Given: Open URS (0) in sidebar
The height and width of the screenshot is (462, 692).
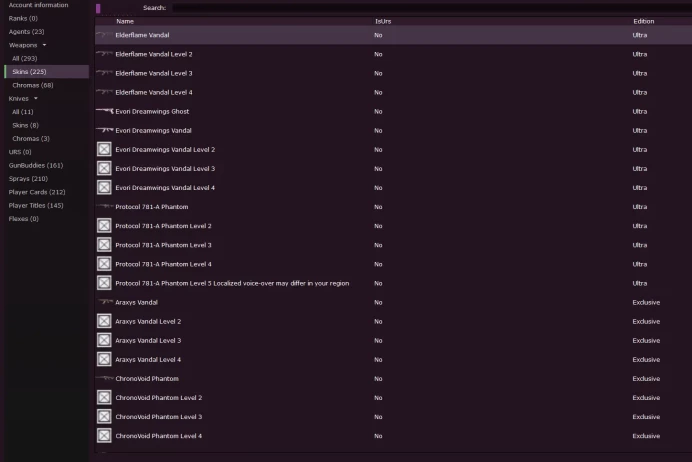Looking at the screenshot, I should click(x=20, y=152).
